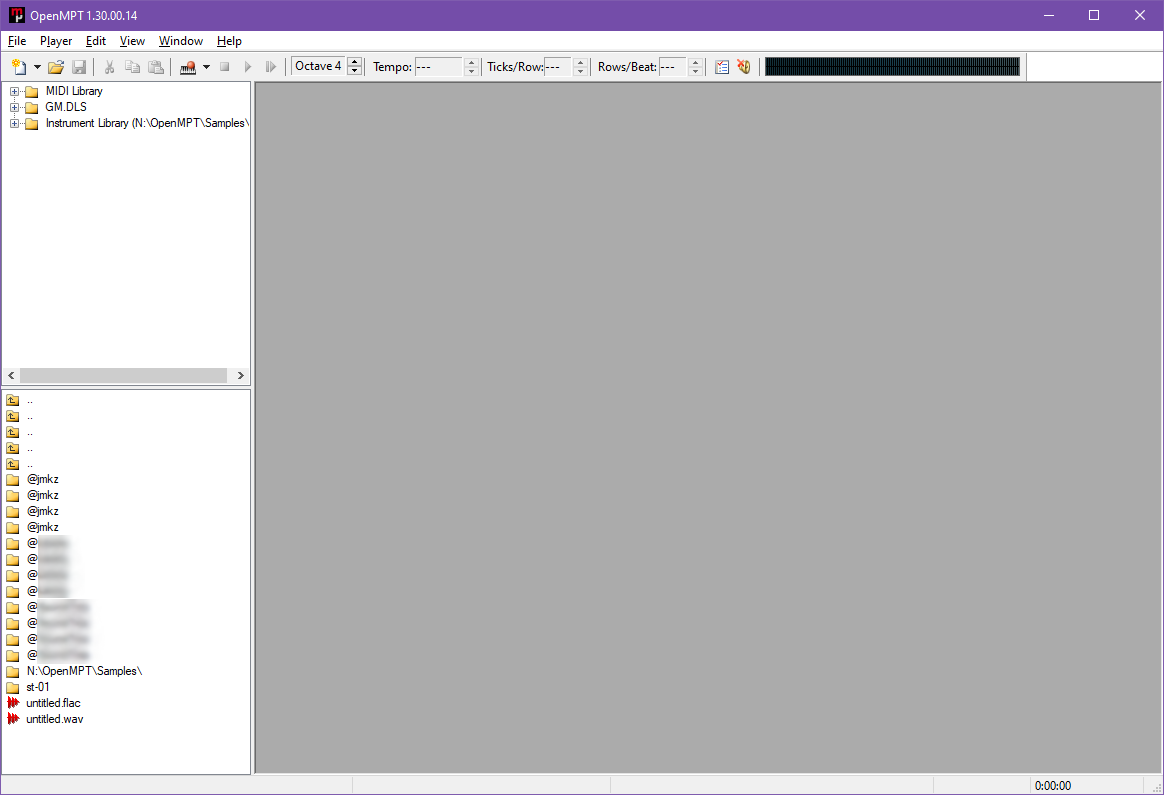Click the Panic speaker icon
The width and height of the screenshot is (1164, 795).
[x=743, y=67]
